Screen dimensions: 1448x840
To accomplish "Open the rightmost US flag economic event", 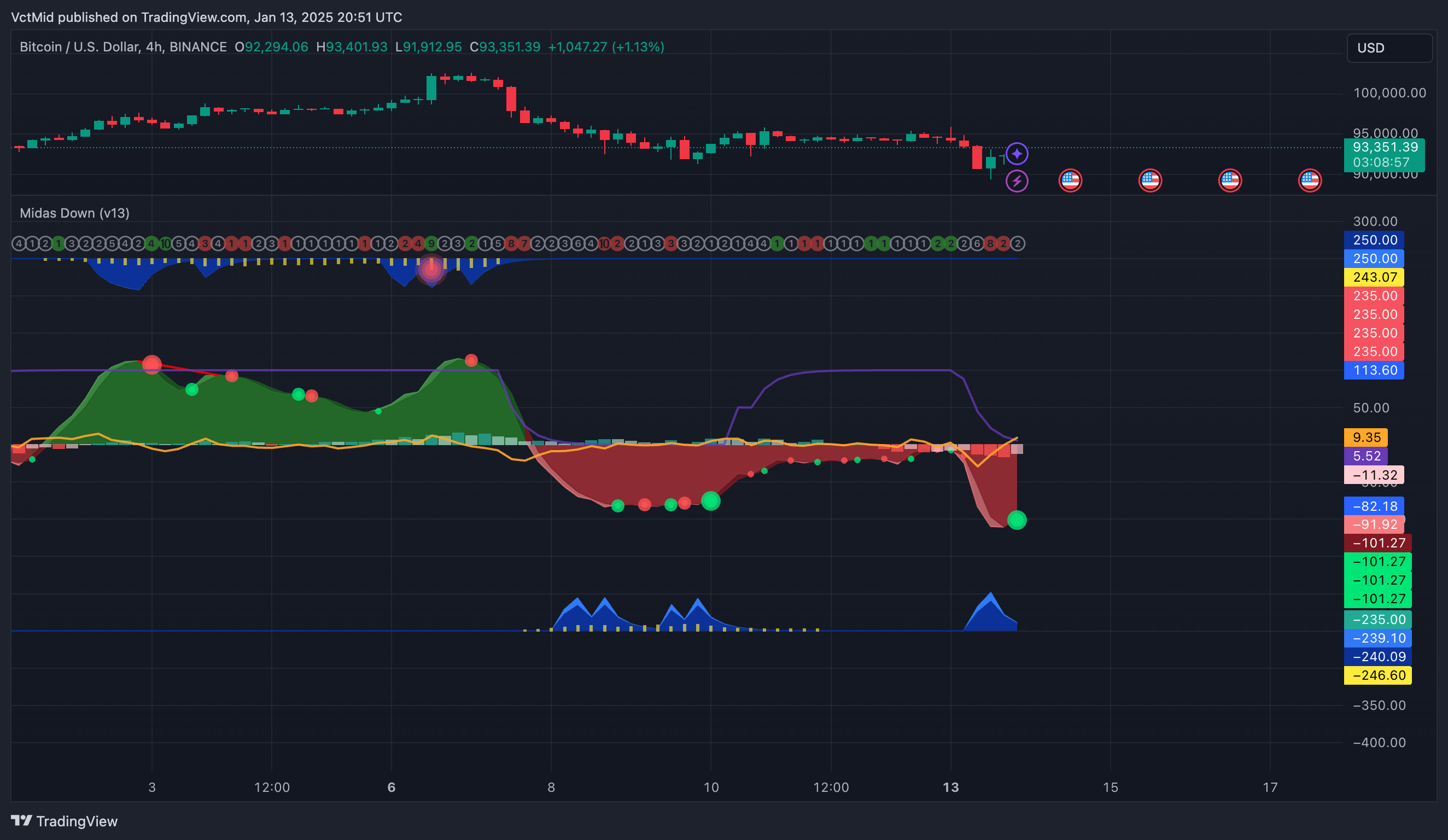I will coord(1310,181).
